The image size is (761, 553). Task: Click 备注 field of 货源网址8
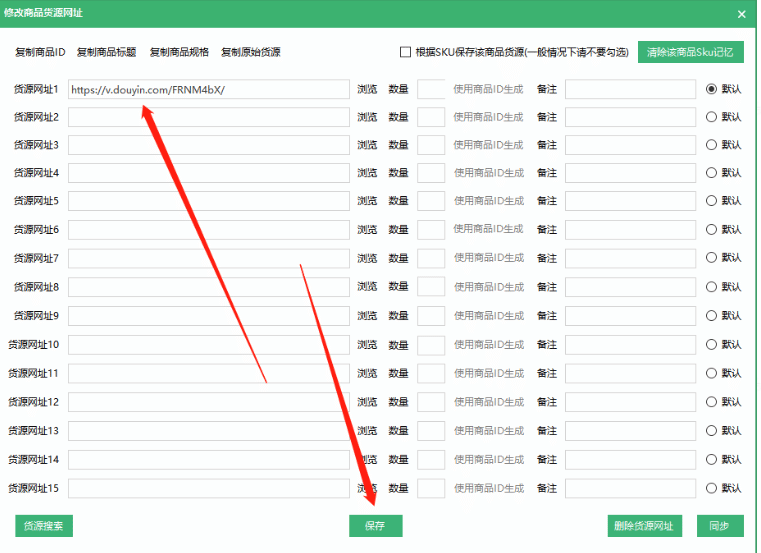630,287
